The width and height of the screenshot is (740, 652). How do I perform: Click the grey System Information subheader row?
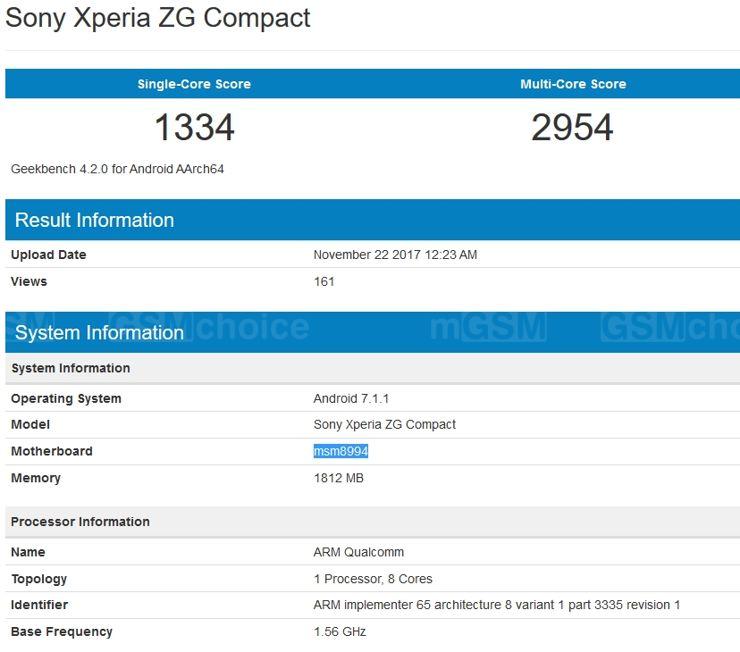coord(372,368)
